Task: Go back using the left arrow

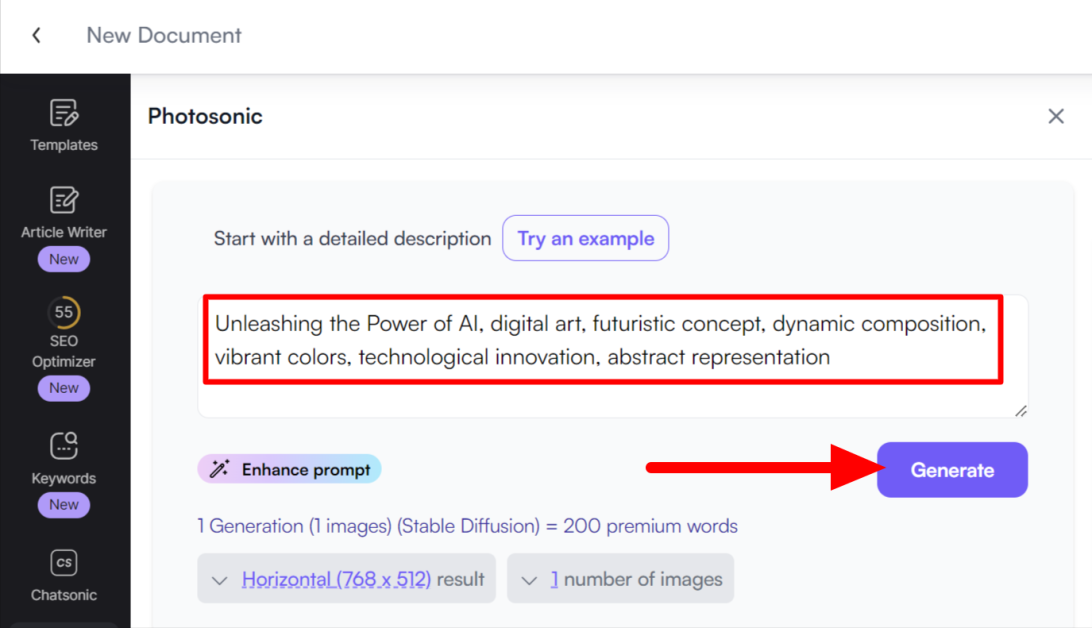Action: coord(36,36)
